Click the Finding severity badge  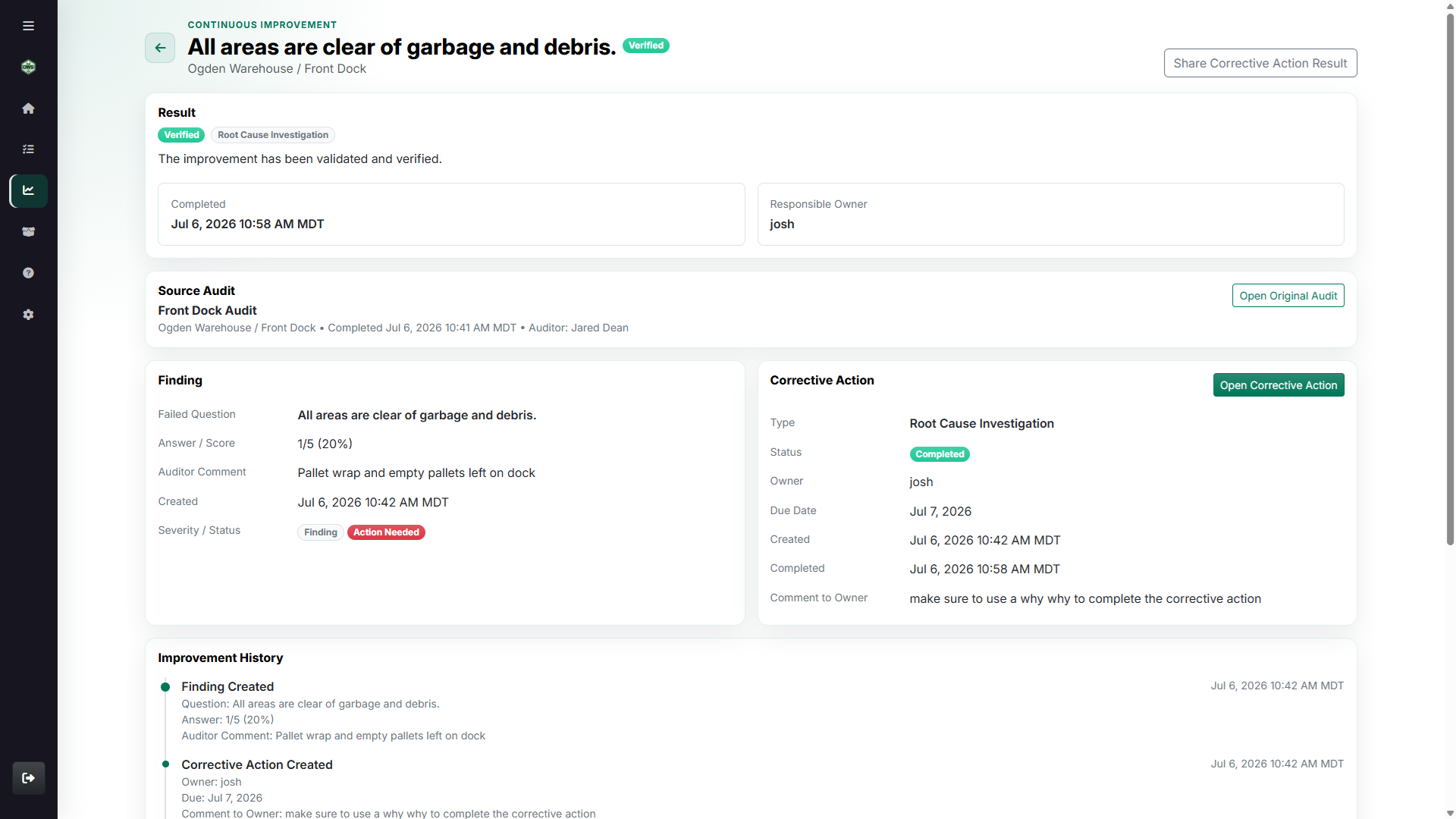coord(320,532)
